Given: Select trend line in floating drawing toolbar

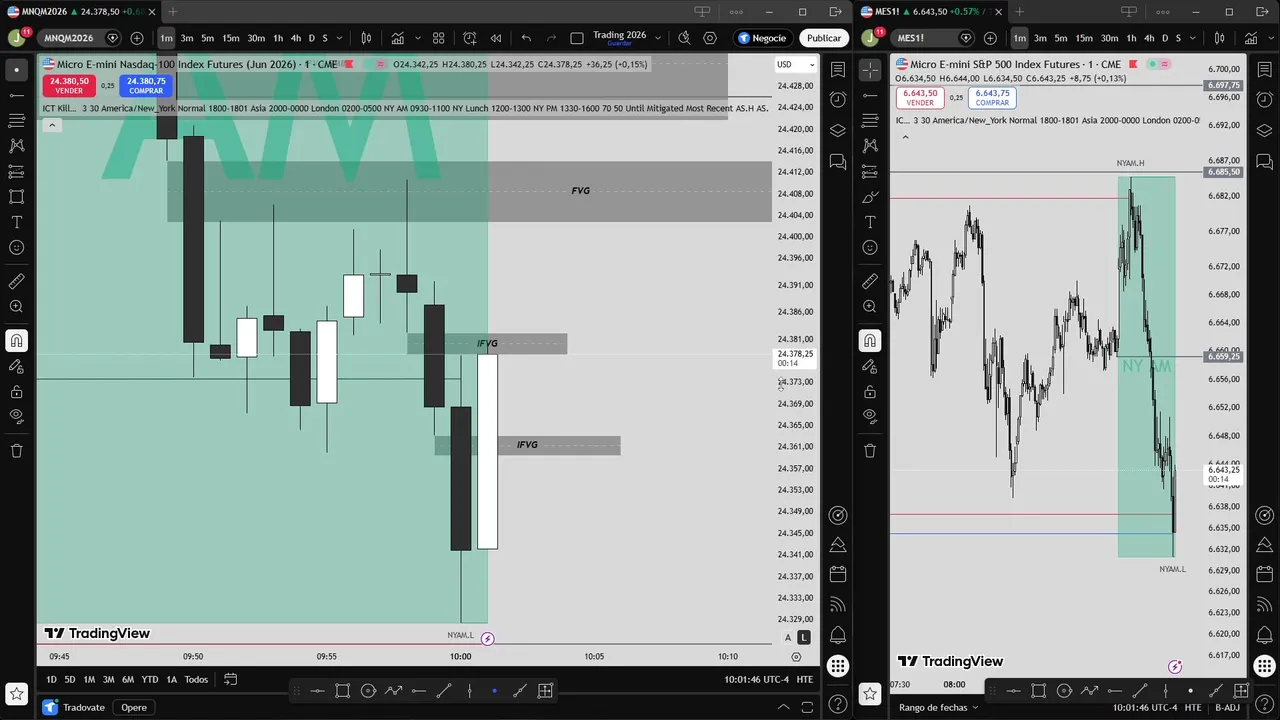Looking at the screenshot, I should [x=444, y=690].
